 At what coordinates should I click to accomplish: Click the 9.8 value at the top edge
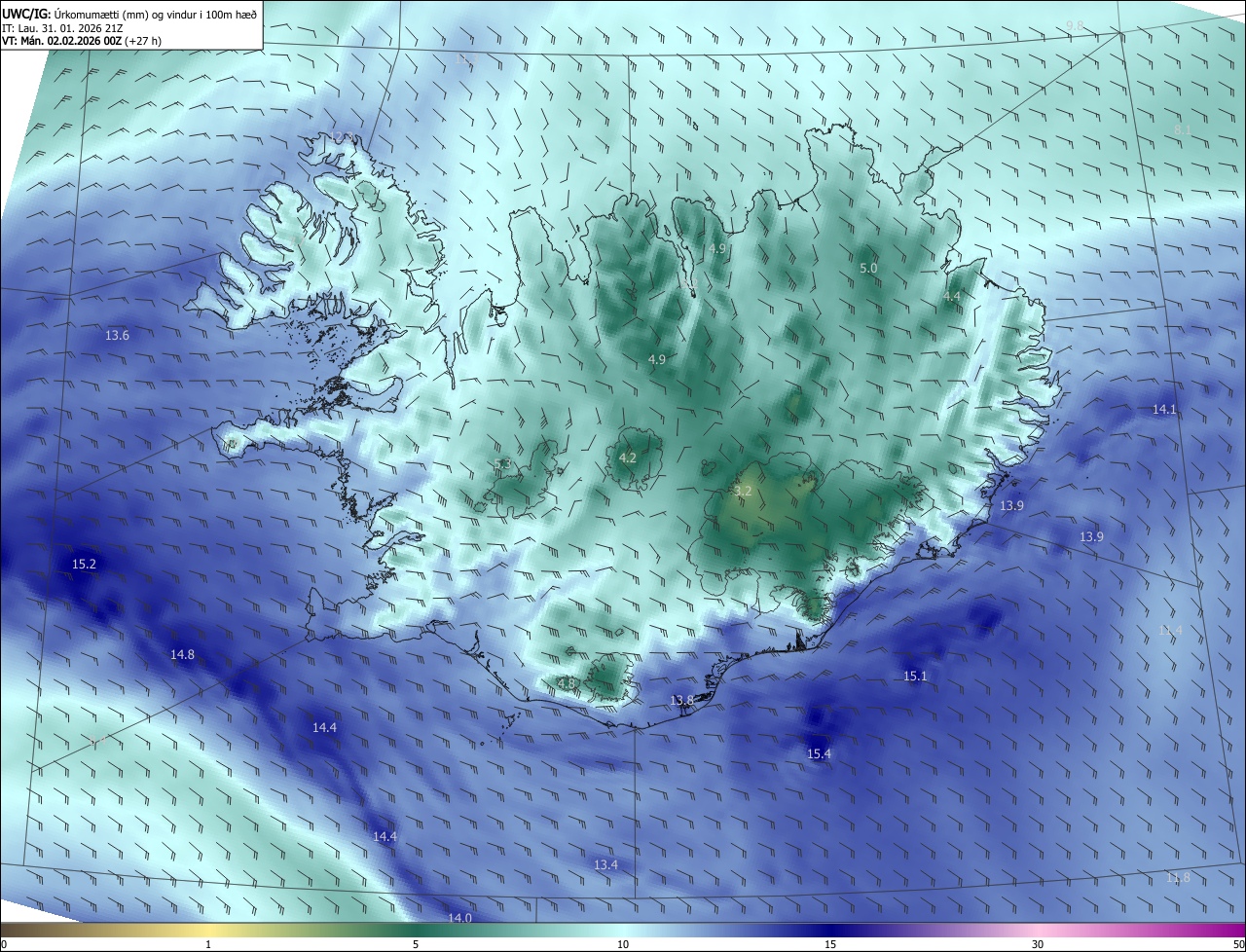pos(1075,24)
